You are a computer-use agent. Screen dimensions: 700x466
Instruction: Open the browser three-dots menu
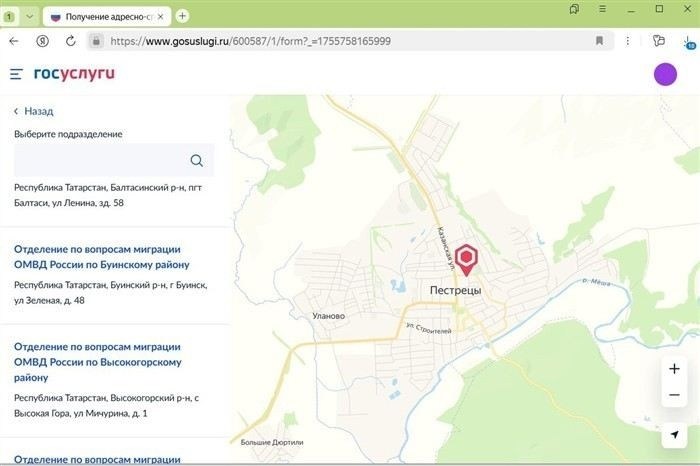point(627,41)
